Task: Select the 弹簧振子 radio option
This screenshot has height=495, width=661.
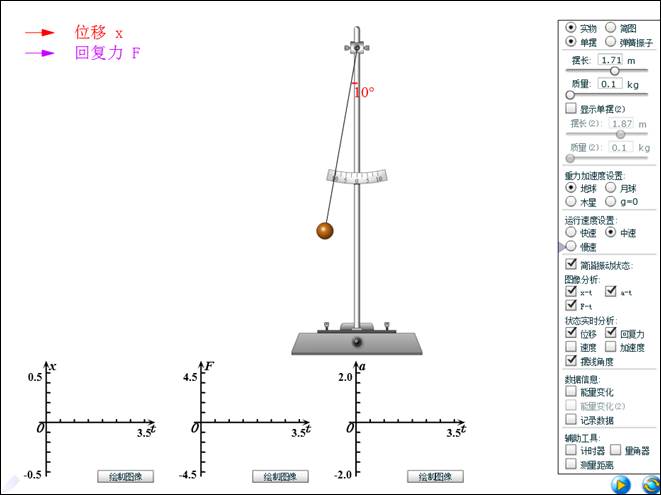Action: 611,42
